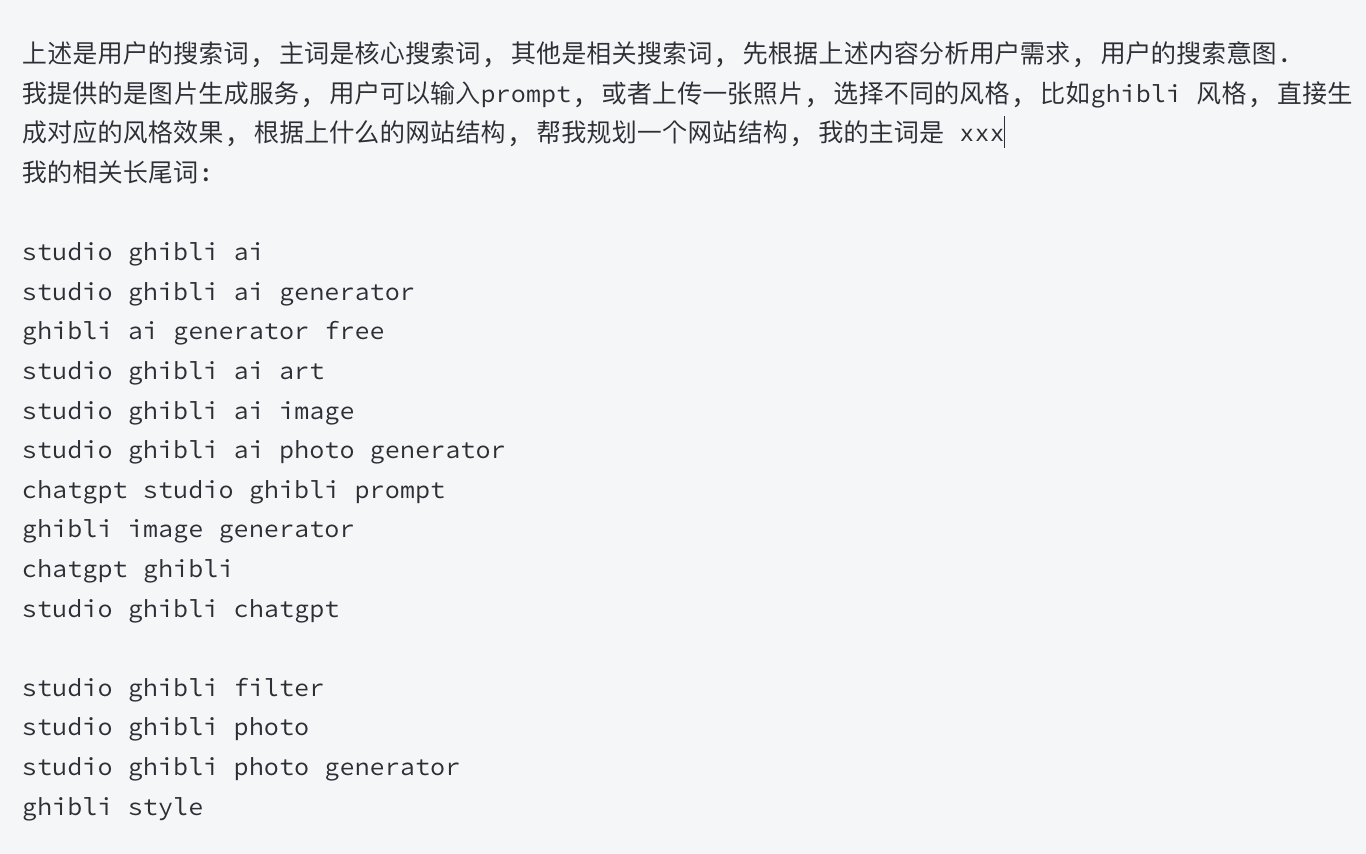Place cursor on "chatgpt studio ghibli prompt"
The width and height of the screenshot is (1366, 854).
[x=232, y=490]
